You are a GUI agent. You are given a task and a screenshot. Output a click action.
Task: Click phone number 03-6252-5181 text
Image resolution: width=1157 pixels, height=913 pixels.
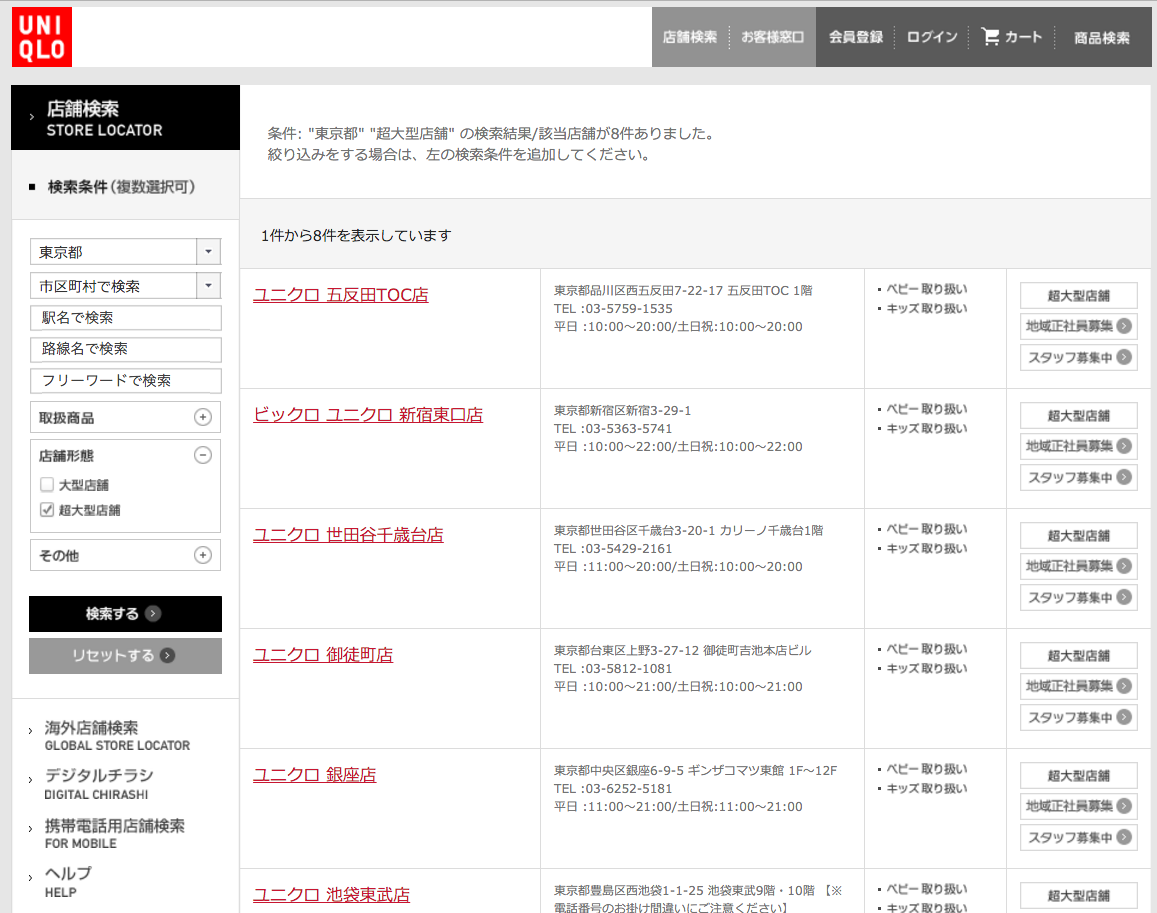(x=629, y=789)
